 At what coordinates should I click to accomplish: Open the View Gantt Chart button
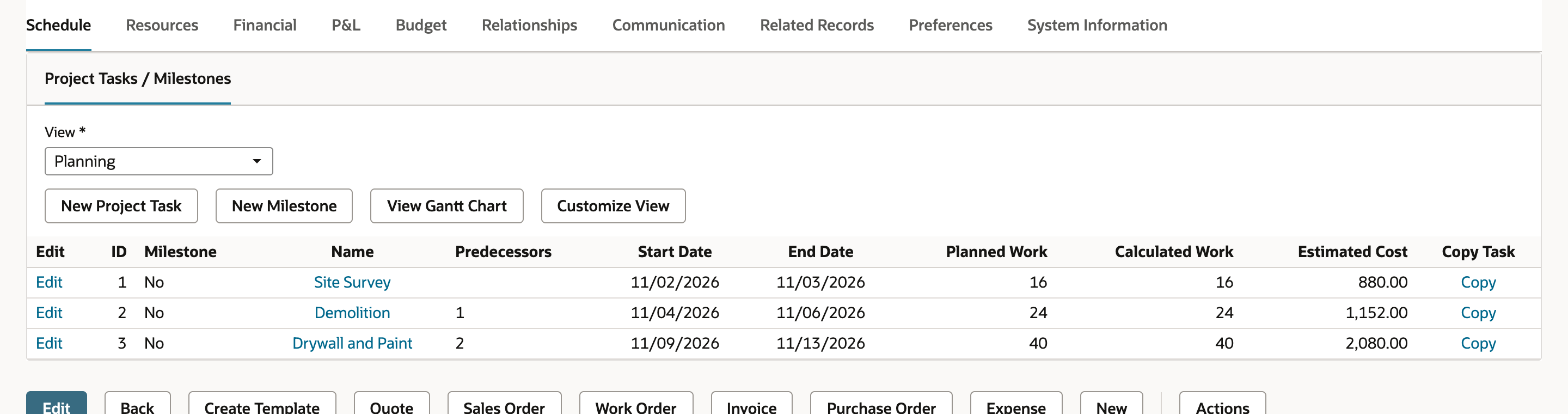pos(447,206)
